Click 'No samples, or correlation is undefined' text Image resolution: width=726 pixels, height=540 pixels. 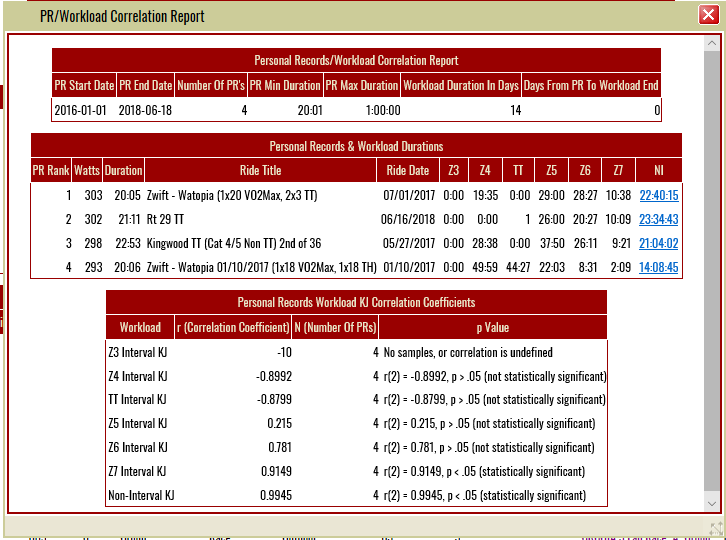(468, 352)
